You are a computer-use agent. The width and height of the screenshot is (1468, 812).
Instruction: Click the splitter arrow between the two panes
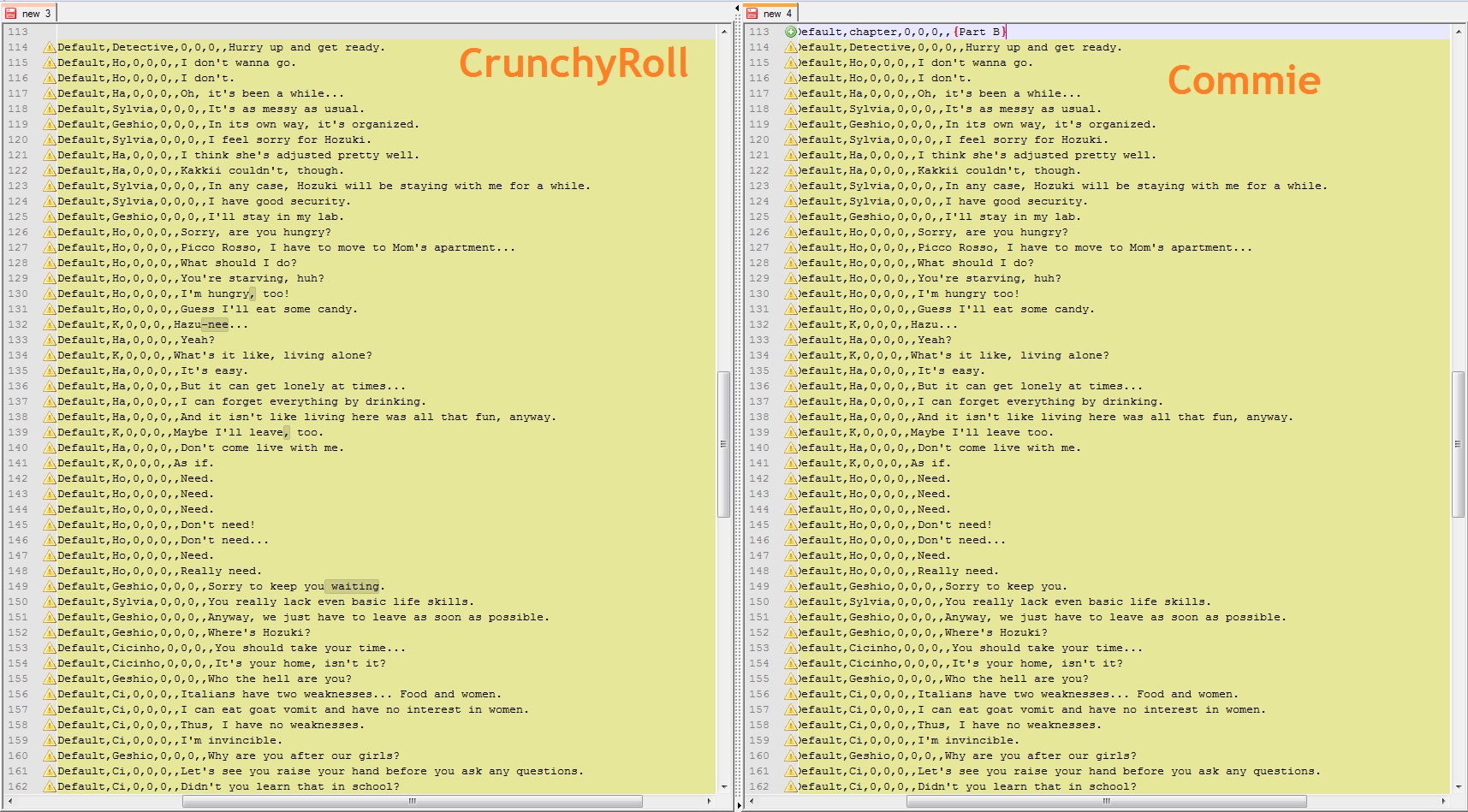737,9
